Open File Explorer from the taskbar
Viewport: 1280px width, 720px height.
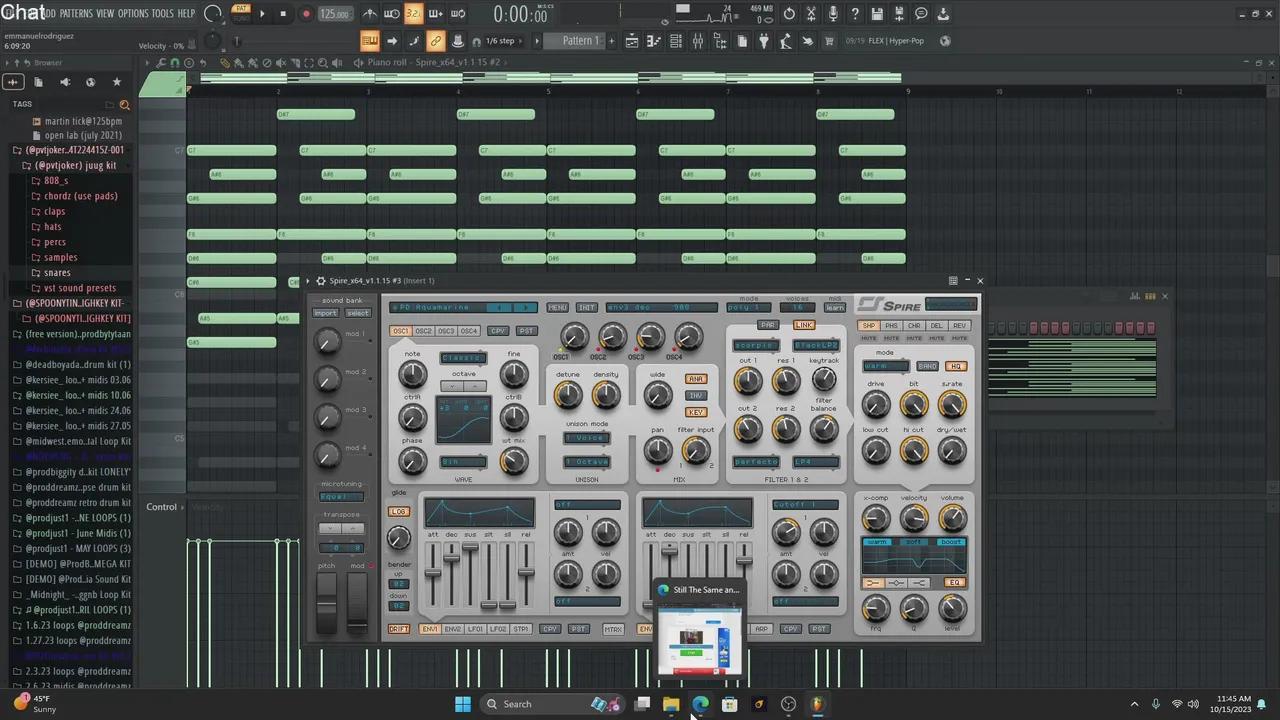tap(671, 704)
